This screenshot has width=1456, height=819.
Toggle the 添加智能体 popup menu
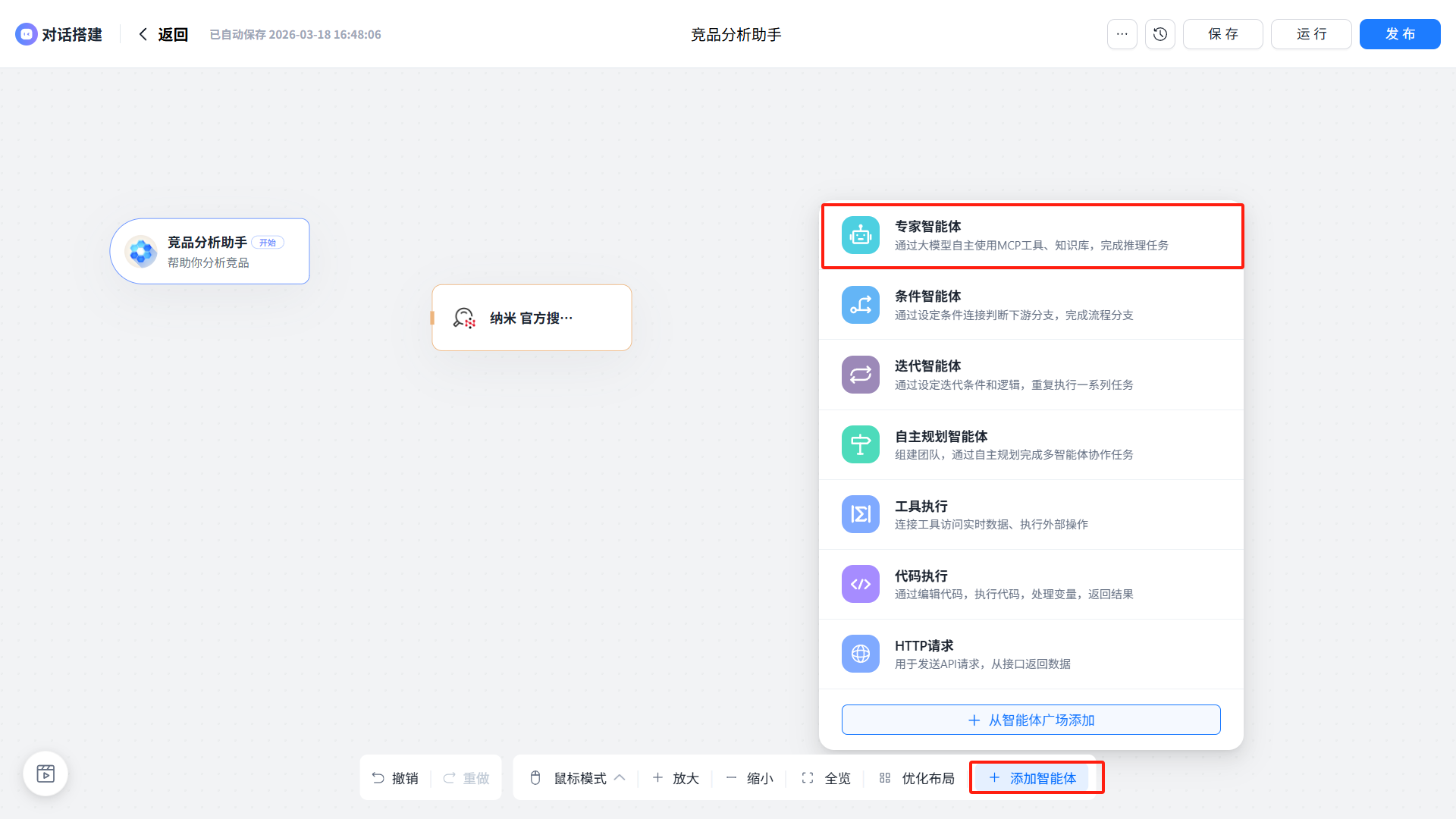tap(1033, 778)
